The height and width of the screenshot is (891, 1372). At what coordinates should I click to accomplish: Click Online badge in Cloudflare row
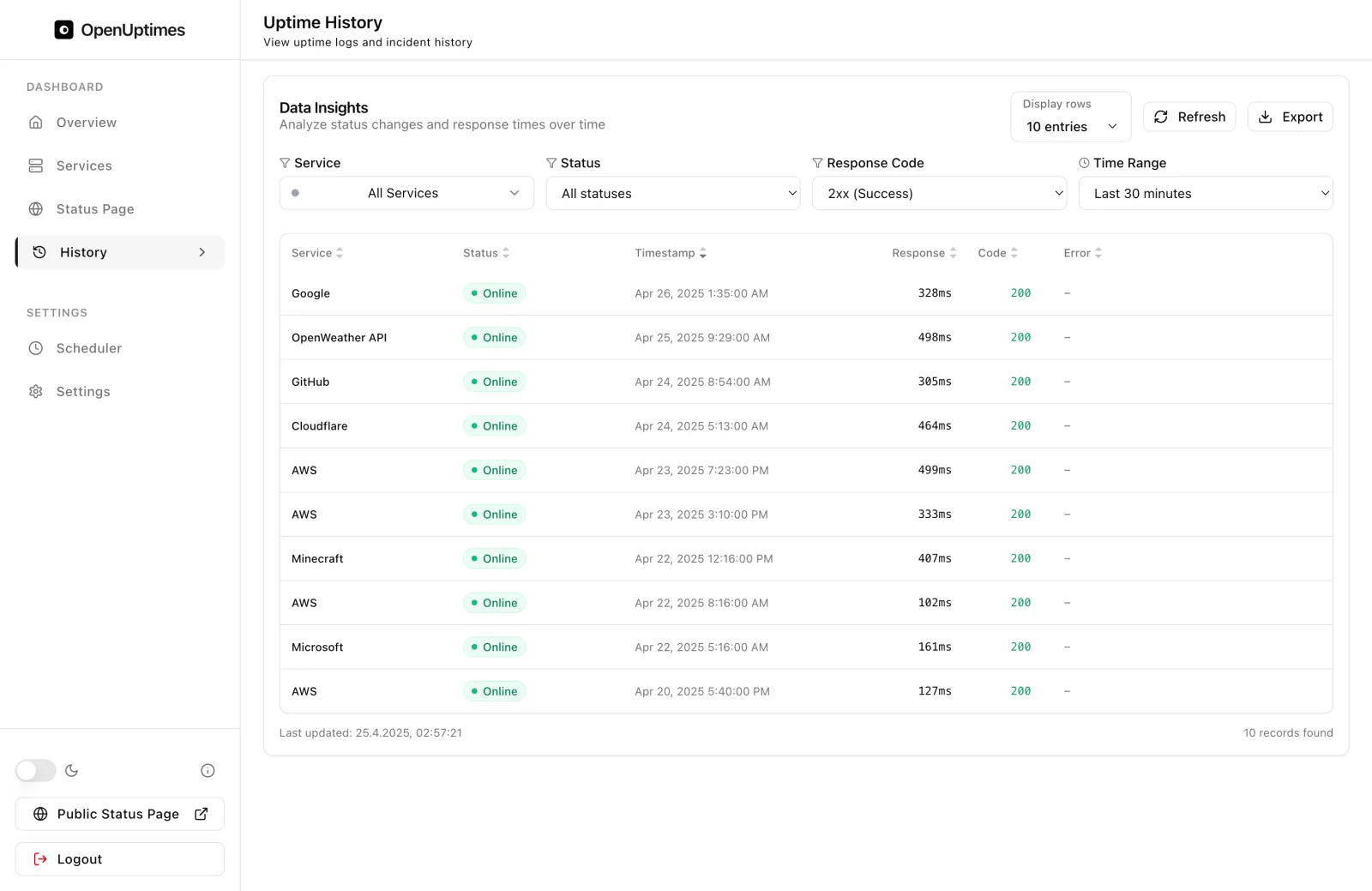tap(494, 426)
